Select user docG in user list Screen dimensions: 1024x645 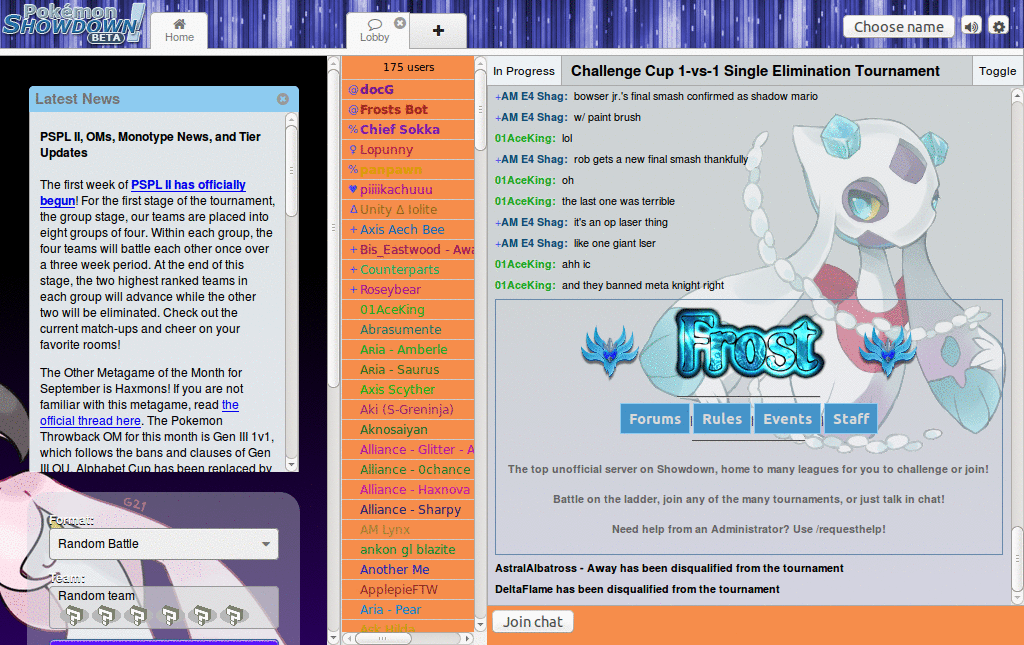point(408,89)
